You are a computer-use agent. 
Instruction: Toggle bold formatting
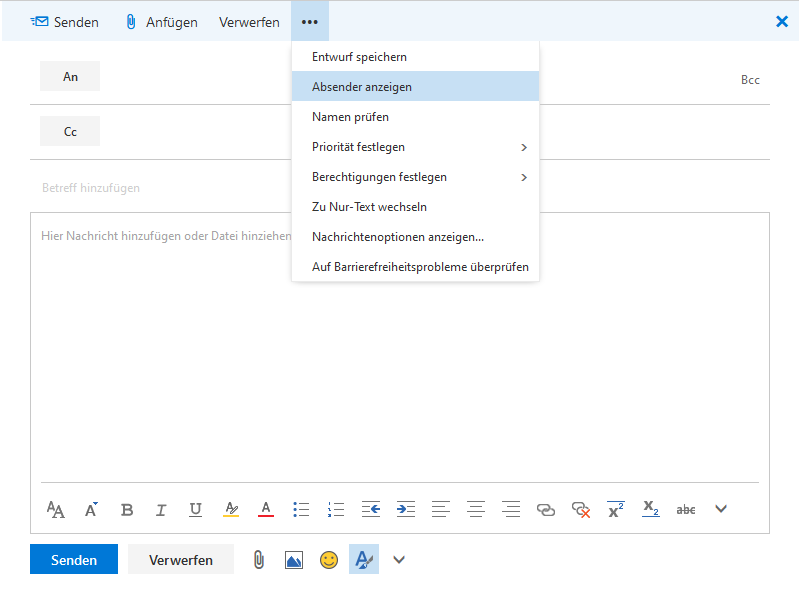coord(127,509)
